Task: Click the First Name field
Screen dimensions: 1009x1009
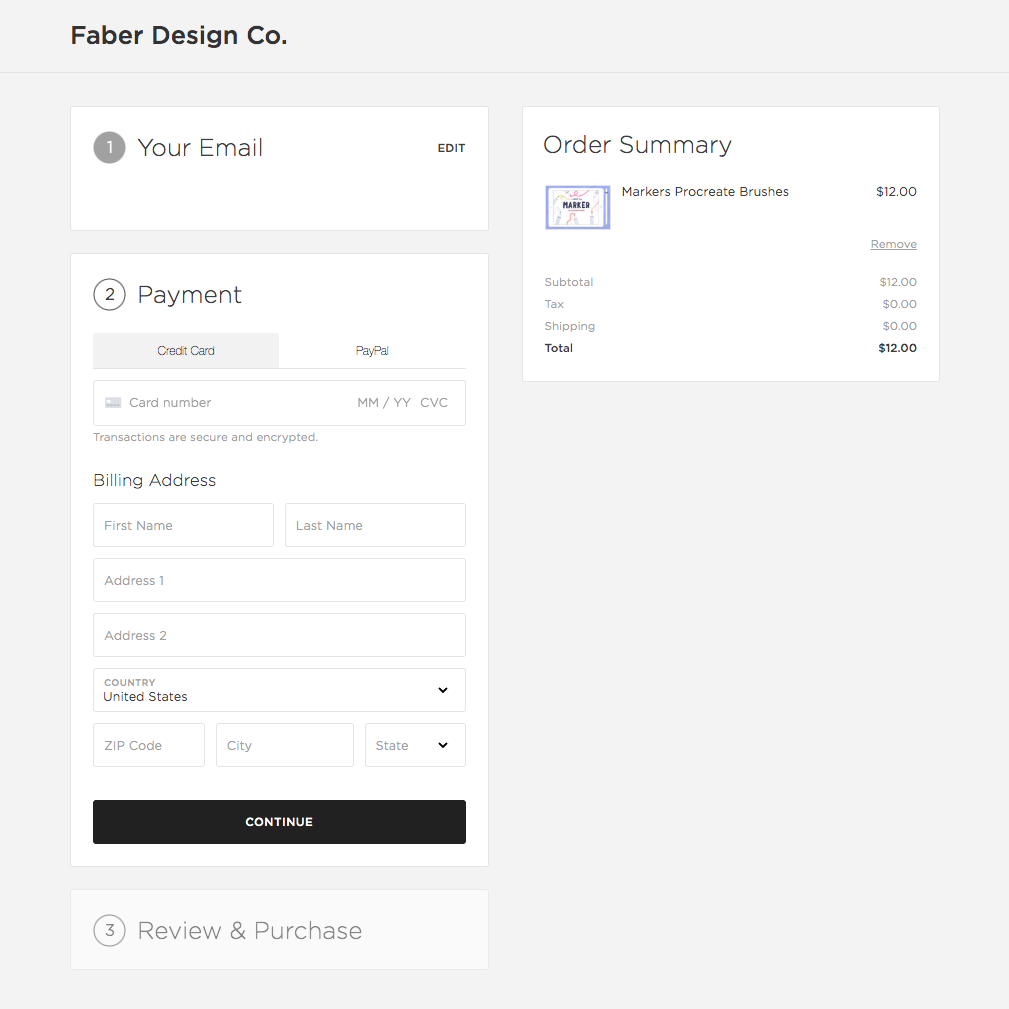Action: pos(183,525)
